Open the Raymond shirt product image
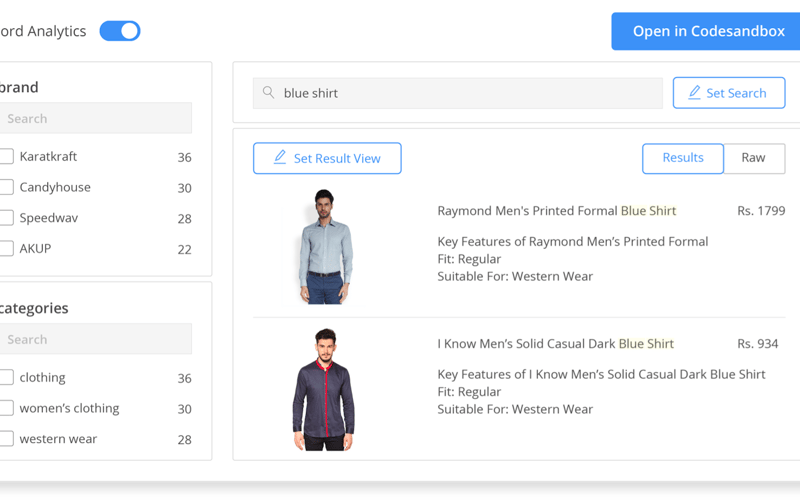The width and height of the screenshot is (800, 500). pyautogui.click(x=325, y=247)
